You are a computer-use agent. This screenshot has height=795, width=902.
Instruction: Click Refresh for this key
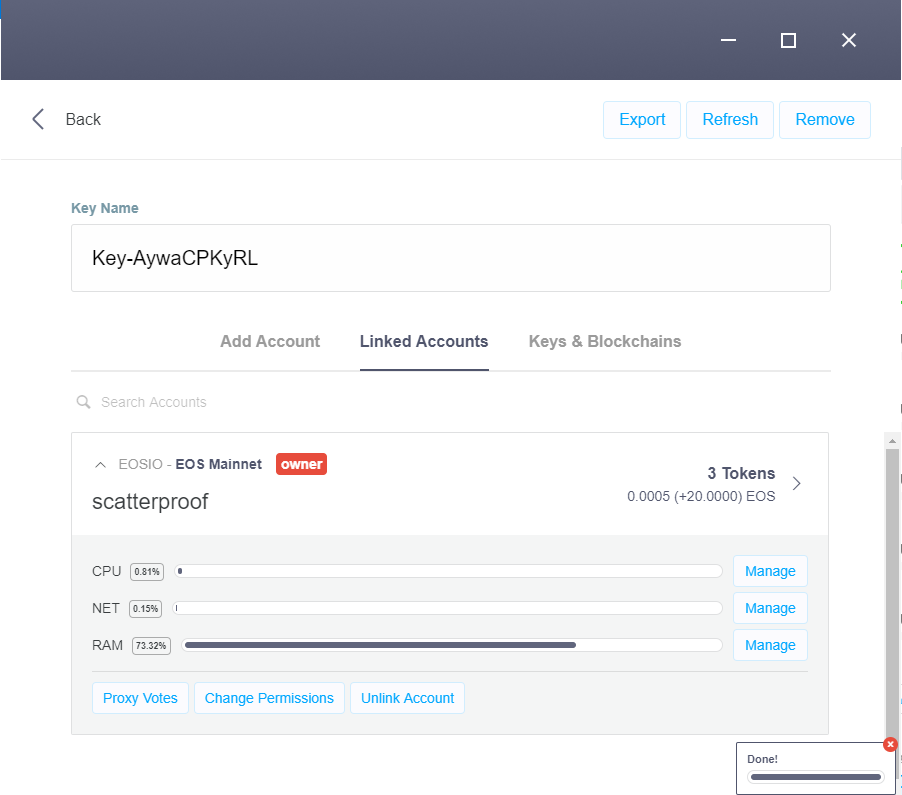click(729, 119)
